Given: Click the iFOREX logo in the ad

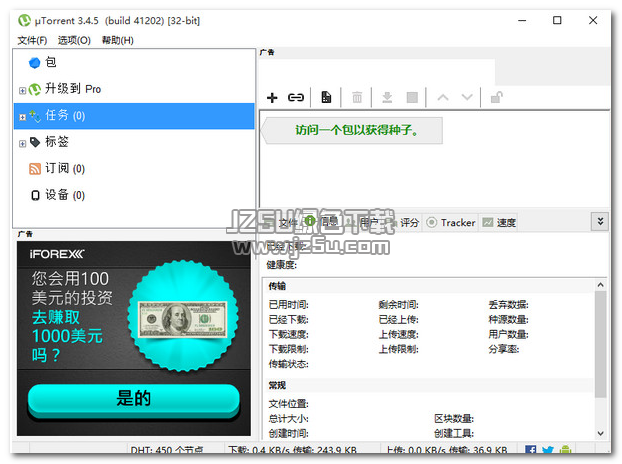Looking at the screenshot, I should 57,254.
